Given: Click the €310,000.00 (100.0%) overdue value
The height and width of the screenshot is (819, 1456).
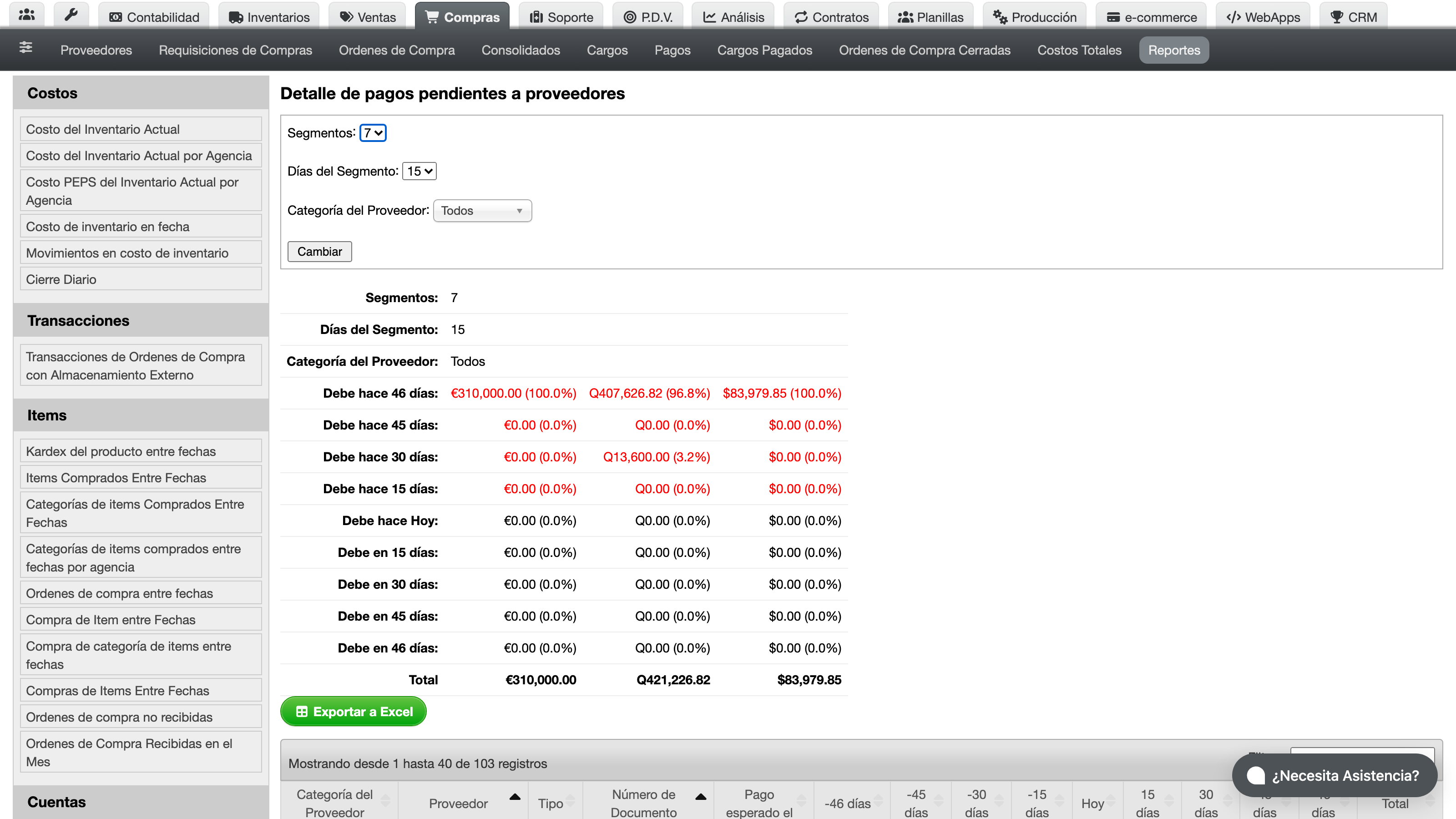Looking at the screenshot, I should click(513, 393).
